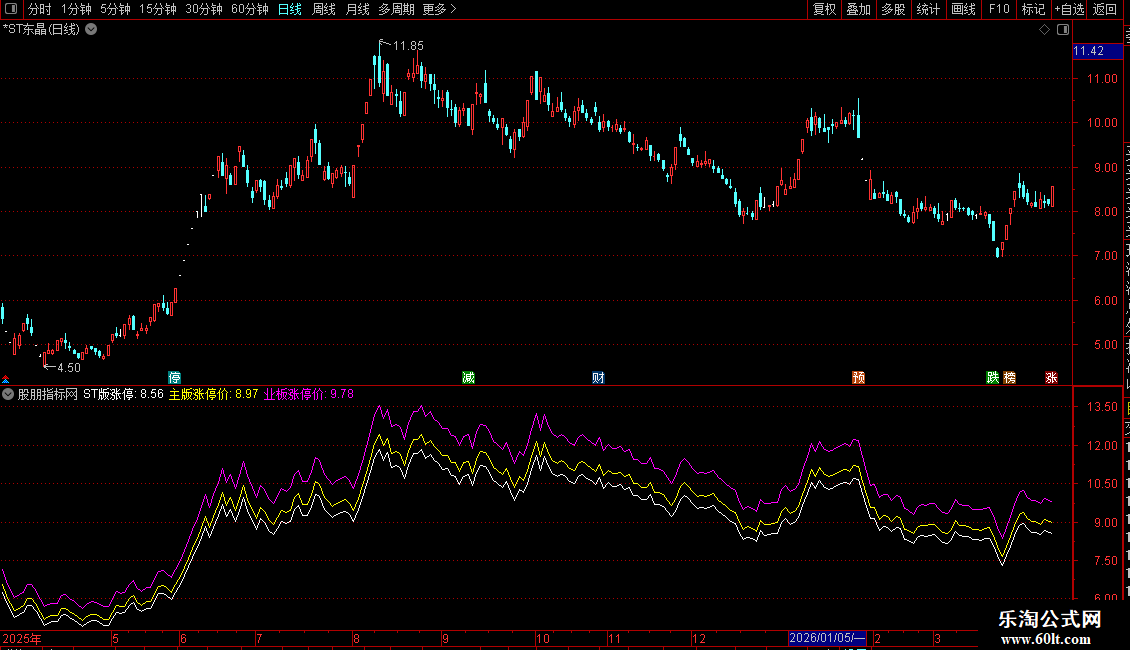Toggle the left sidebar panel icon
This screenshot has height=650, width=1130.
tap(11, 9)
